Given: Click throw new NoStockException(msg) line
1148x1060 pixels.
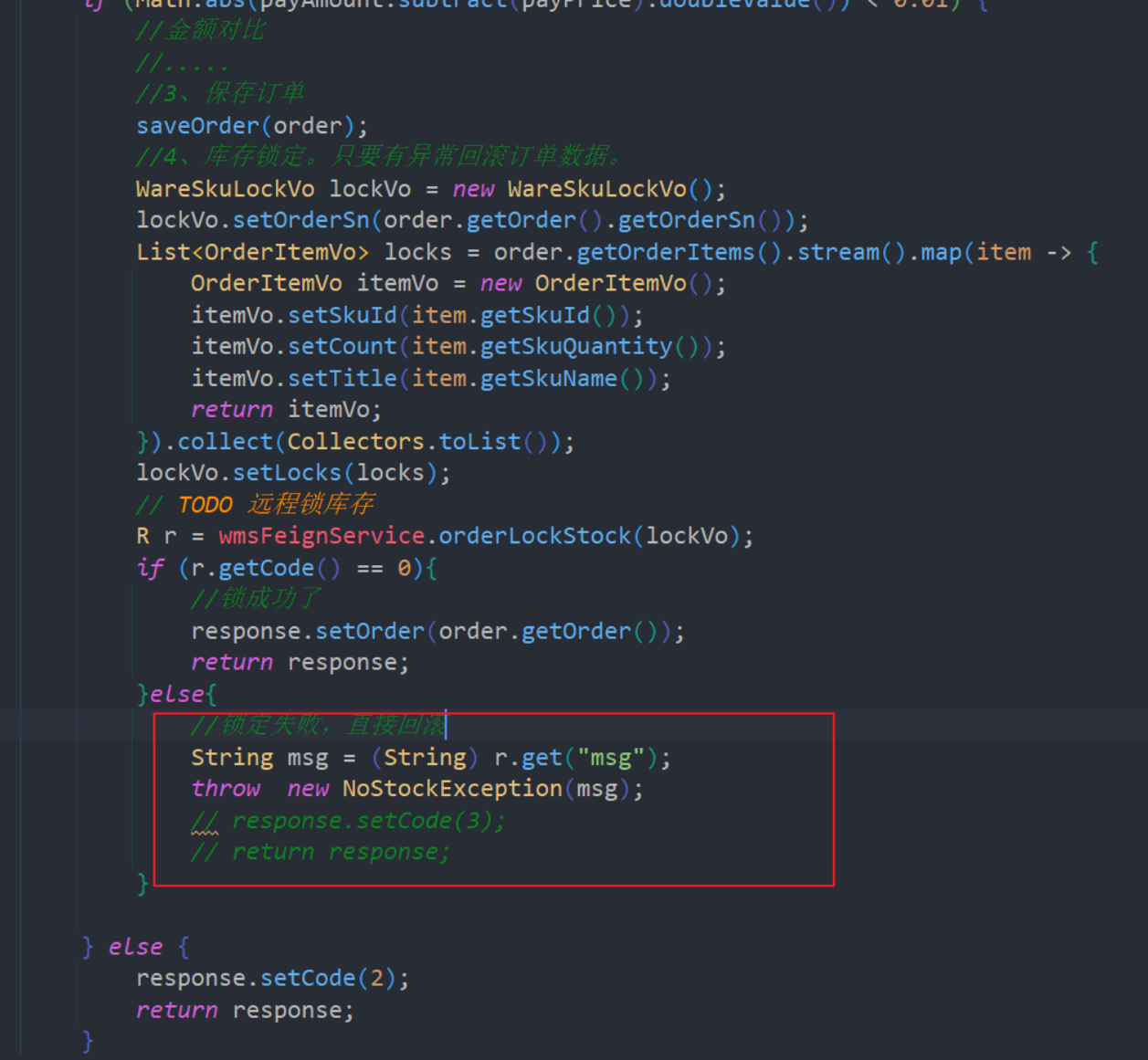Looking at the screenshot, I should pos(416,788).
